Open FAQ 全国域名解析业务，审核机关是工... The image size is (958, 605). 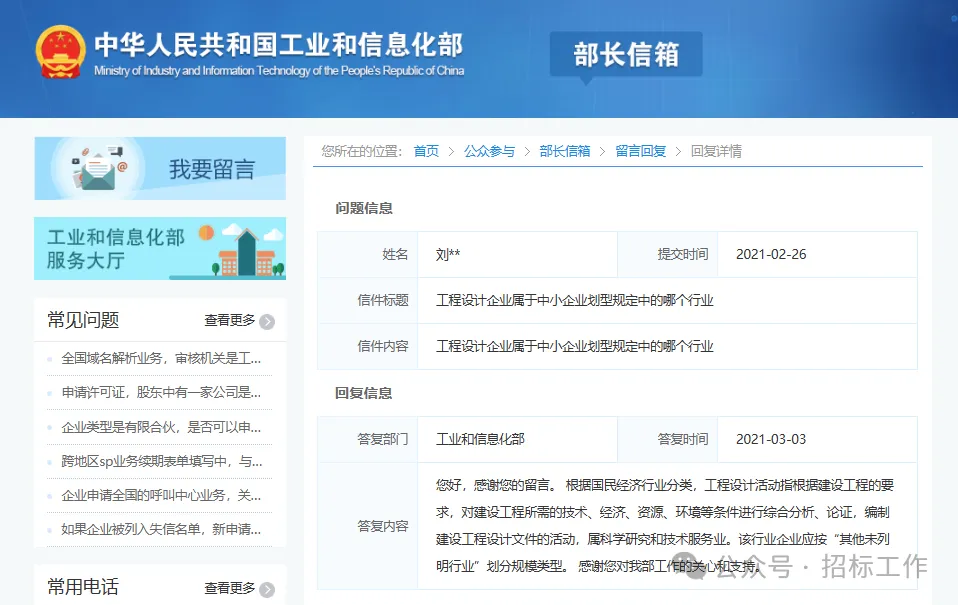coord(161,358)
